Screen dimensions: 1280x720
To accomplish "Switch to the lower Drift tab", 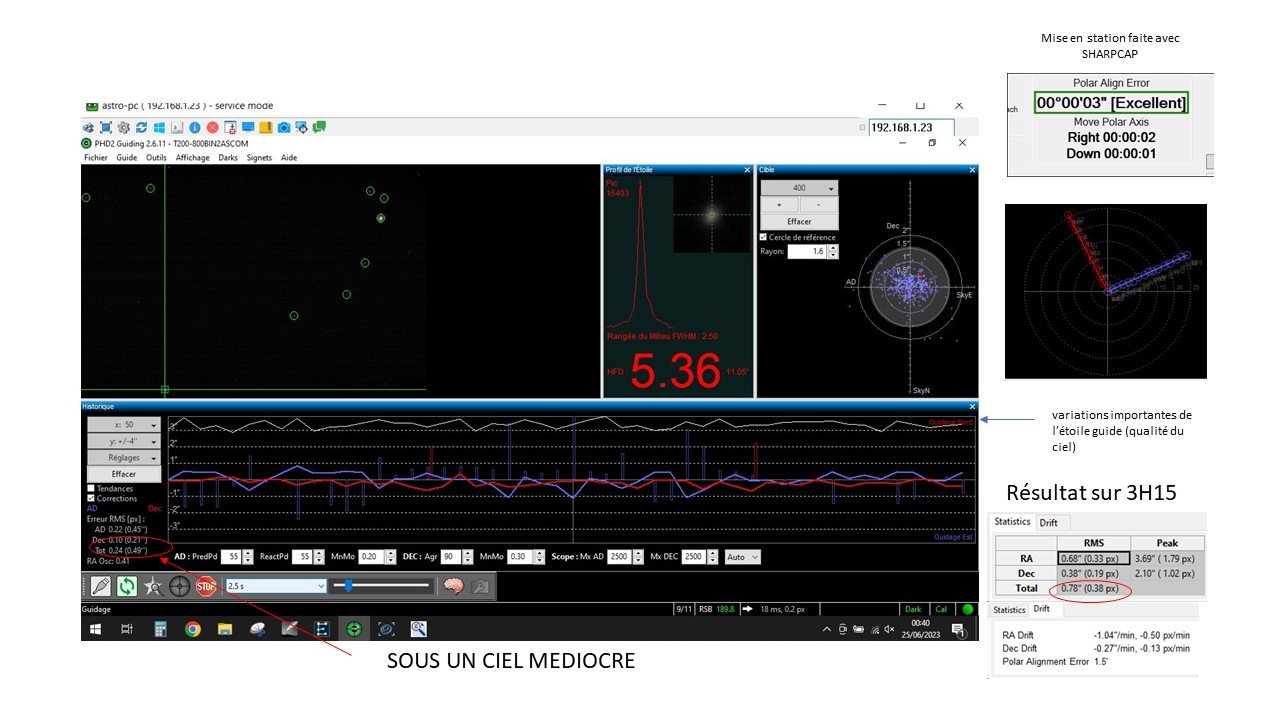I will click(x=1042, y=609).
